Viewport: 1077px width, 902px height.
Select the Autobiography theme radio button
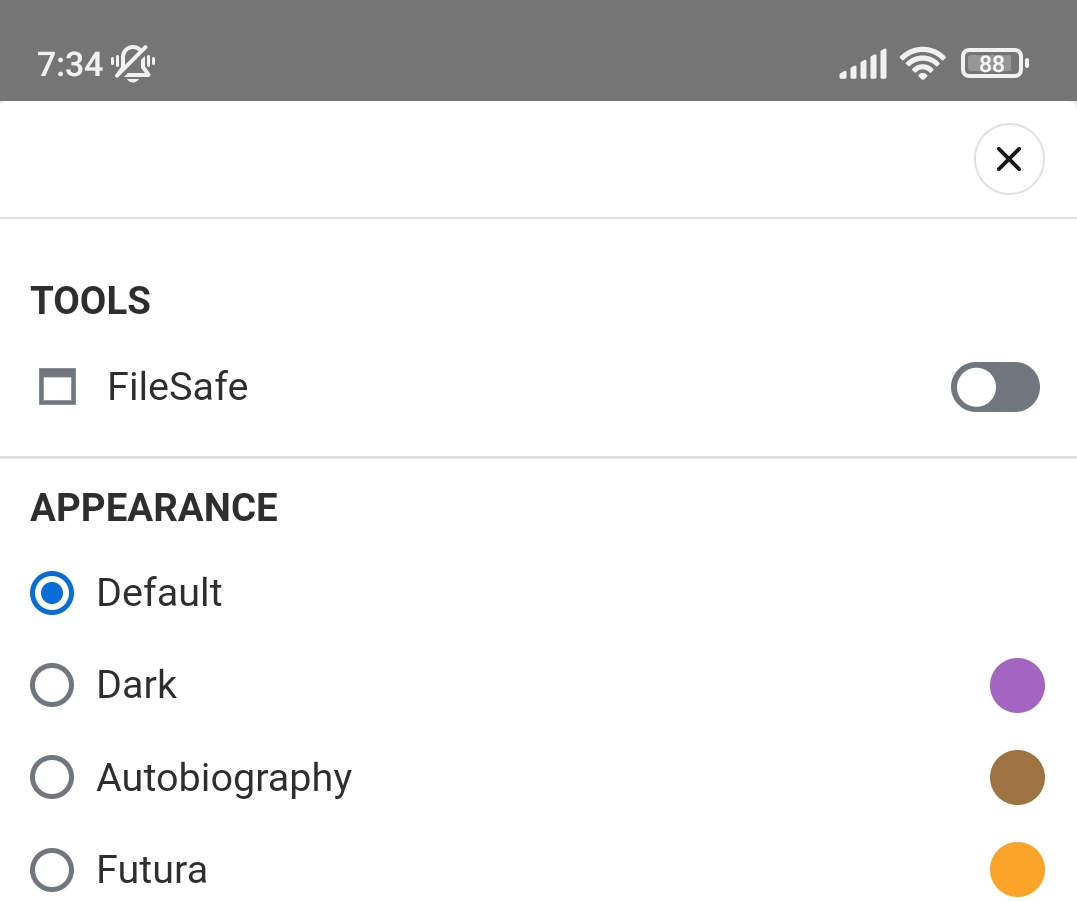tap(52, 777)
